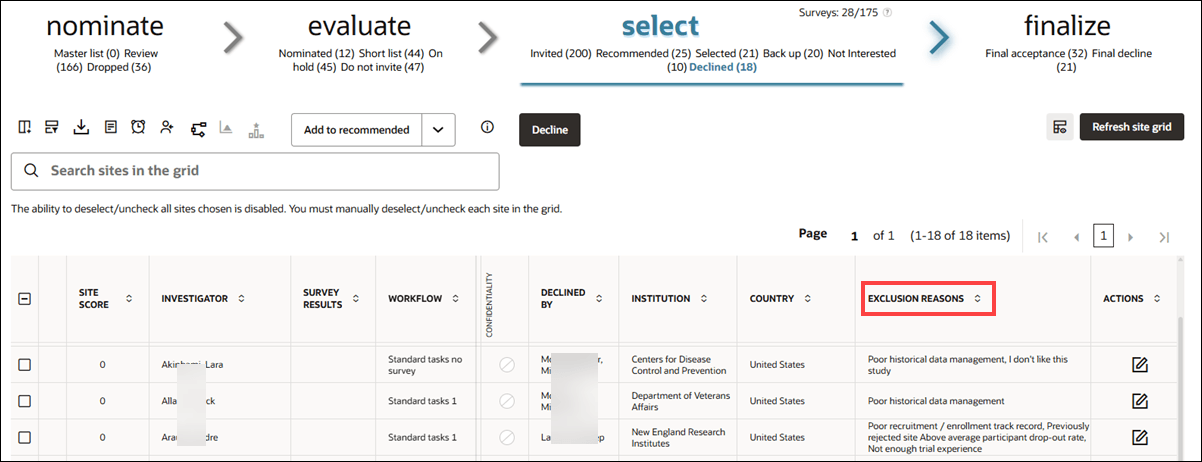Click the arrow between evaluate and select
This screenshot has height=462, width=1202.
click(x=487, y=37)
